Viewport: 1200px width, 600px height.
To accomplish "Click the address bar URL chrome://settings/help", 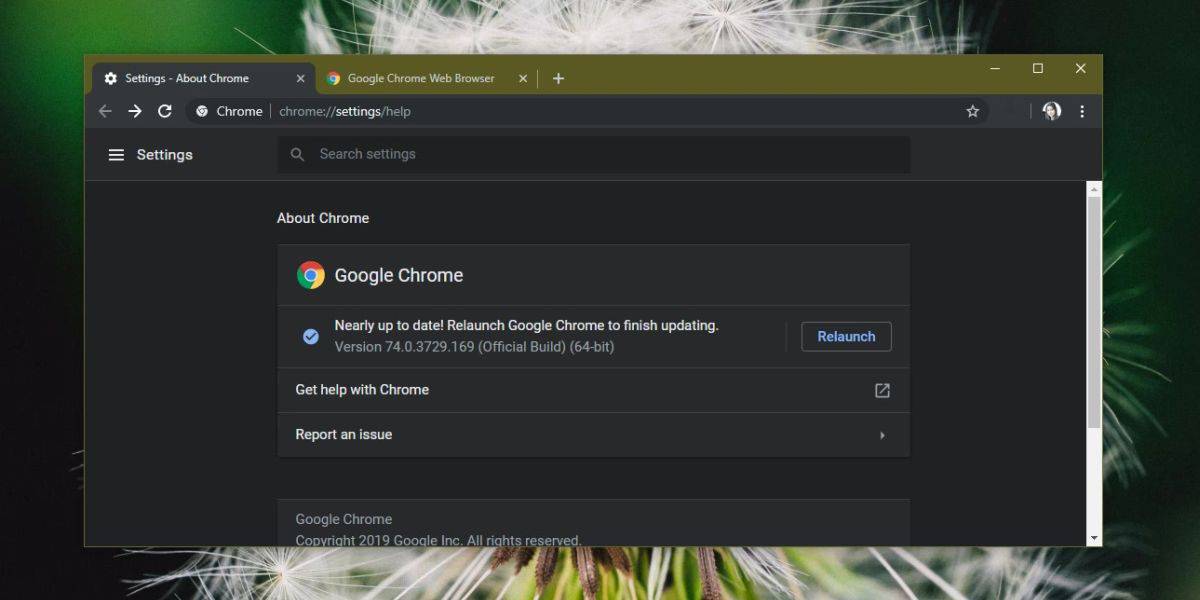I will click(345, 111).
